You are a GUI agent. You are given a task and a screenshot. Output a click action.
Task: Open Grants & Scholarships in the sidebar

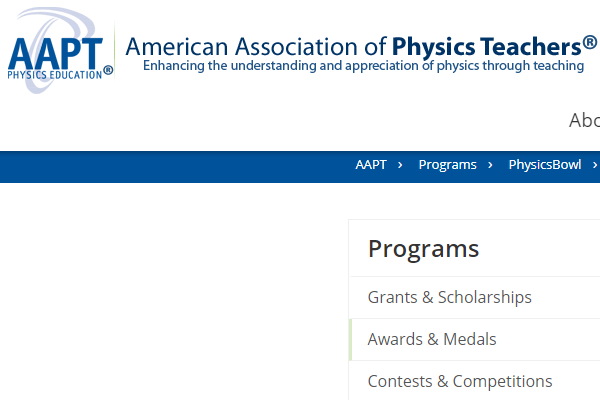pyautogui.click(x=474, y=297)
